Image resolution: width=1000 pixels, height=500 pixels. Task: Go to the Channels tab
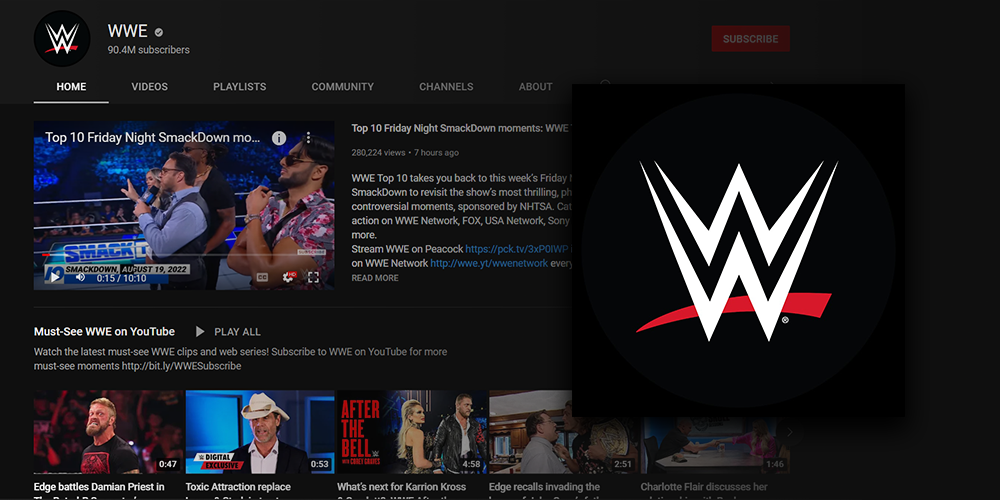tap(446, 87)
